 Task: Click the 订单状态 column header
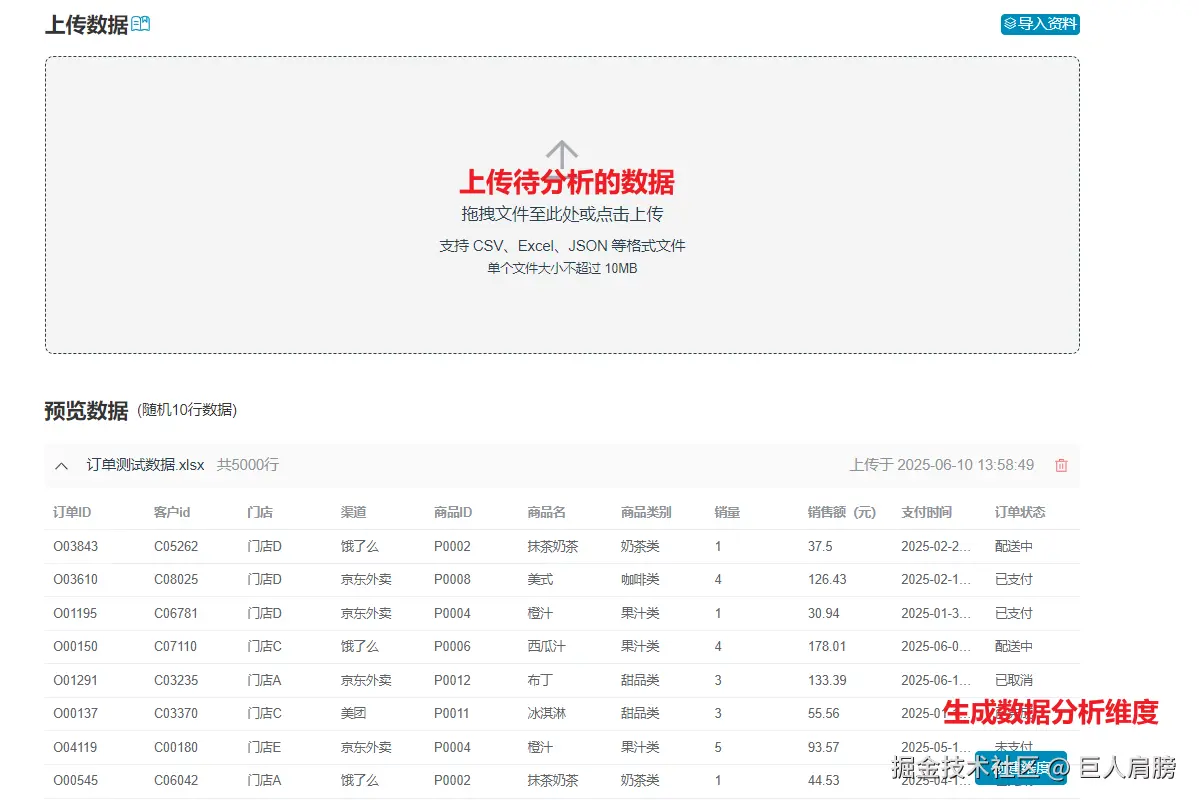(1019, 513)
